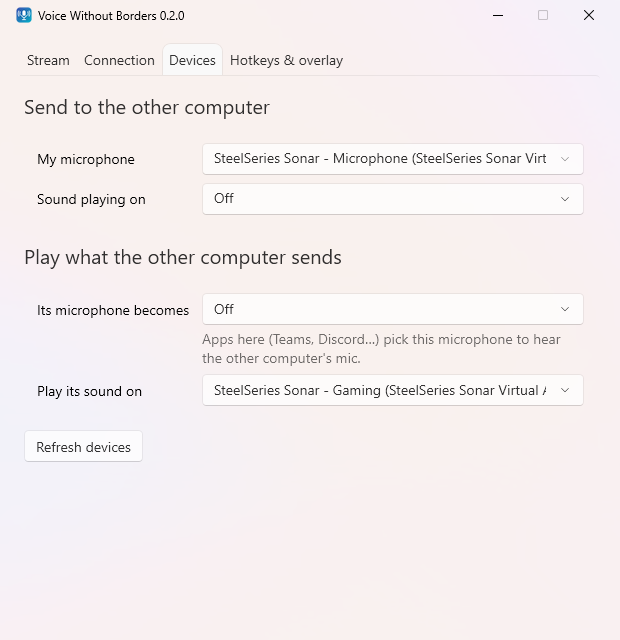
Task: Click the 'Send to the other computer' heading
Action: pyautogui.click(x=147, y=108)
